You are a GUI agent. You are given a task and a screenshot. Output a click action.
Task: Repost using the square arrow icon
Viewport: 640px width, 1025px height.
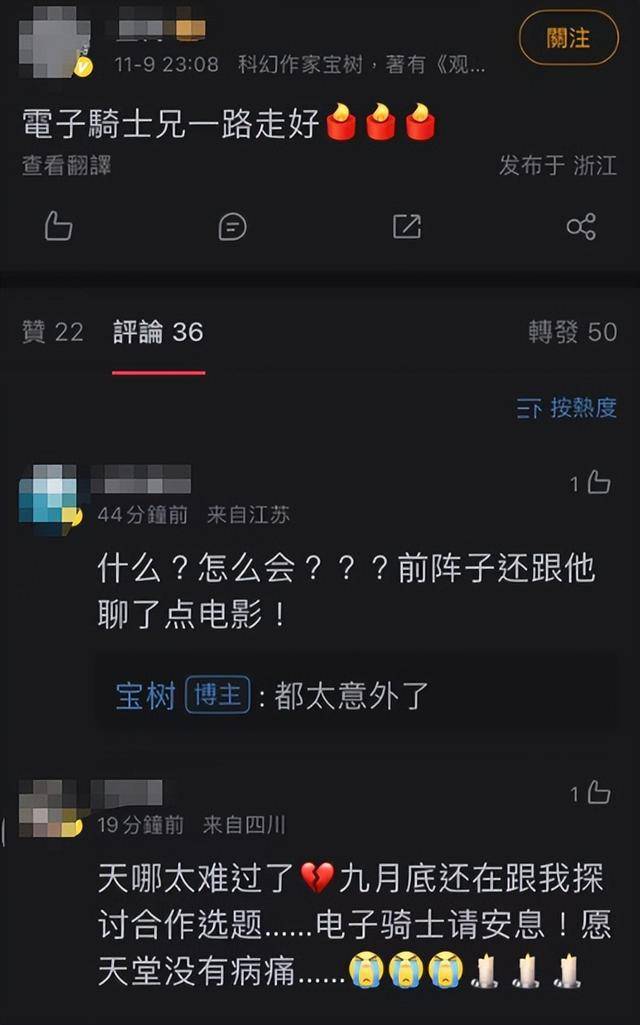click(x=407, y=226)
